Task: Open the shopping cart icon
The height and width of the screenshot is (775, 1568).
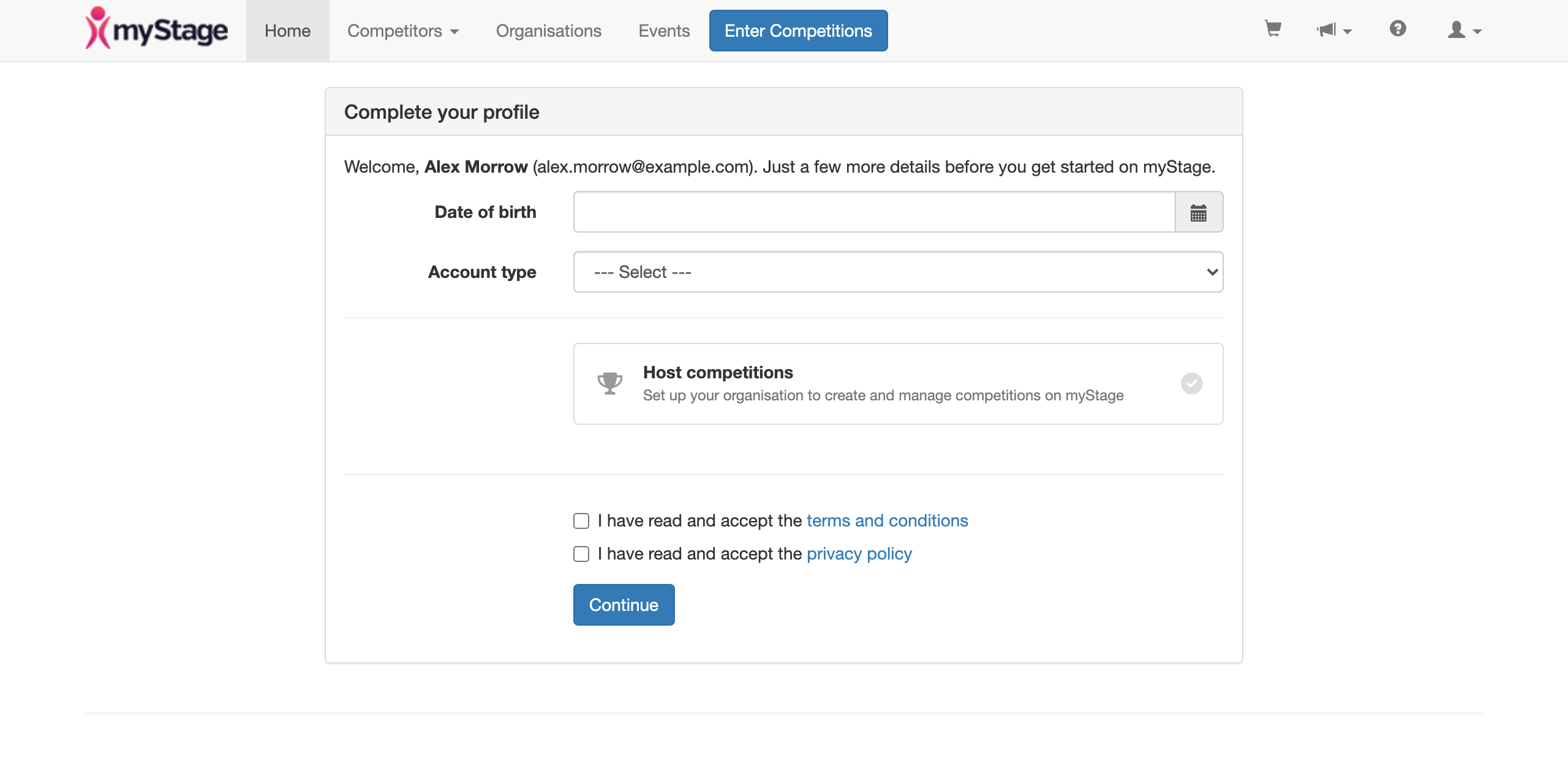Action: 1273,29
